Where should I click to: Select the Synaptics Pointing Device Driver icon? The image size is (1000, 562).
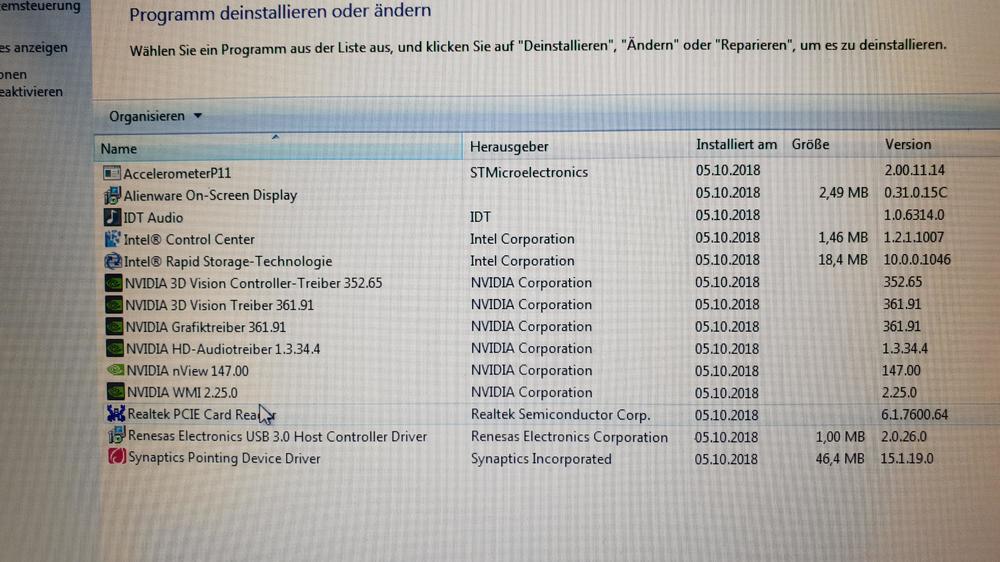(x=116, y=458)
